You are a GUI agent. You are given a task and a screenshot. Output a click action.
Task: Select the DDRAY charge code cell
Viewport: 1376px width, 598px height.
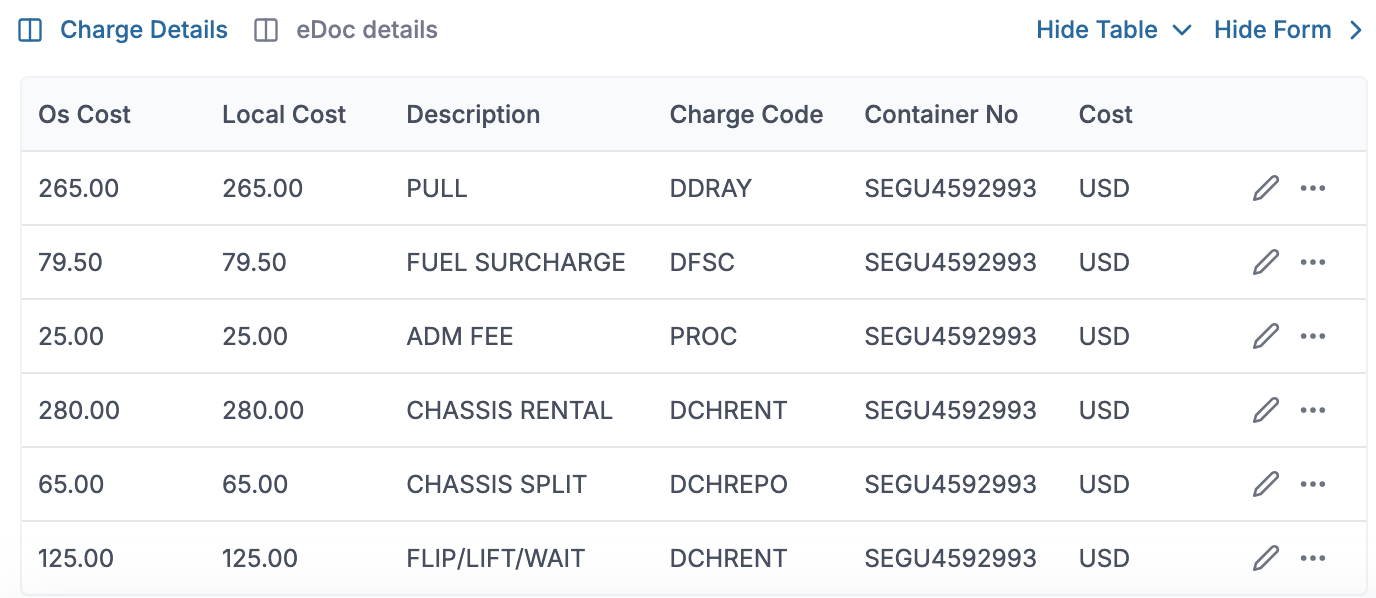coord(710,188)
